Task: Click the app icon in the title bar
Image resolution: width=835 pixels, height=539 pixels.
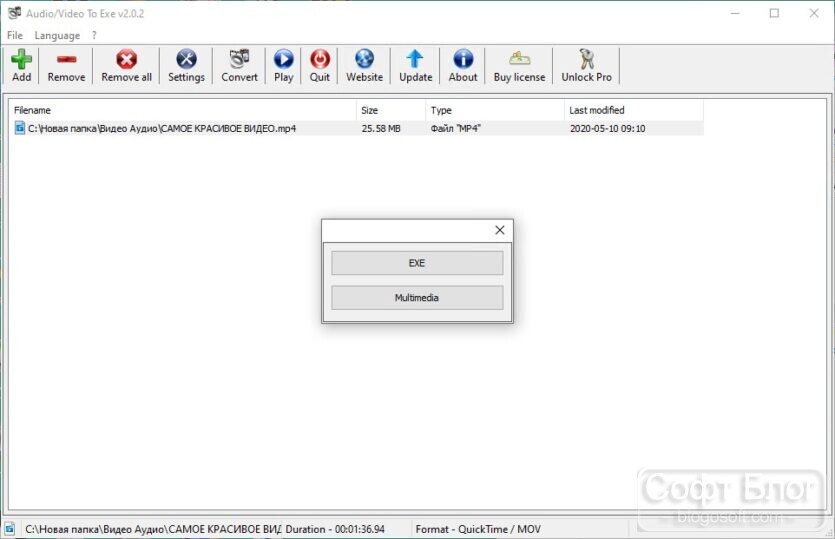Action: point(14,13)
